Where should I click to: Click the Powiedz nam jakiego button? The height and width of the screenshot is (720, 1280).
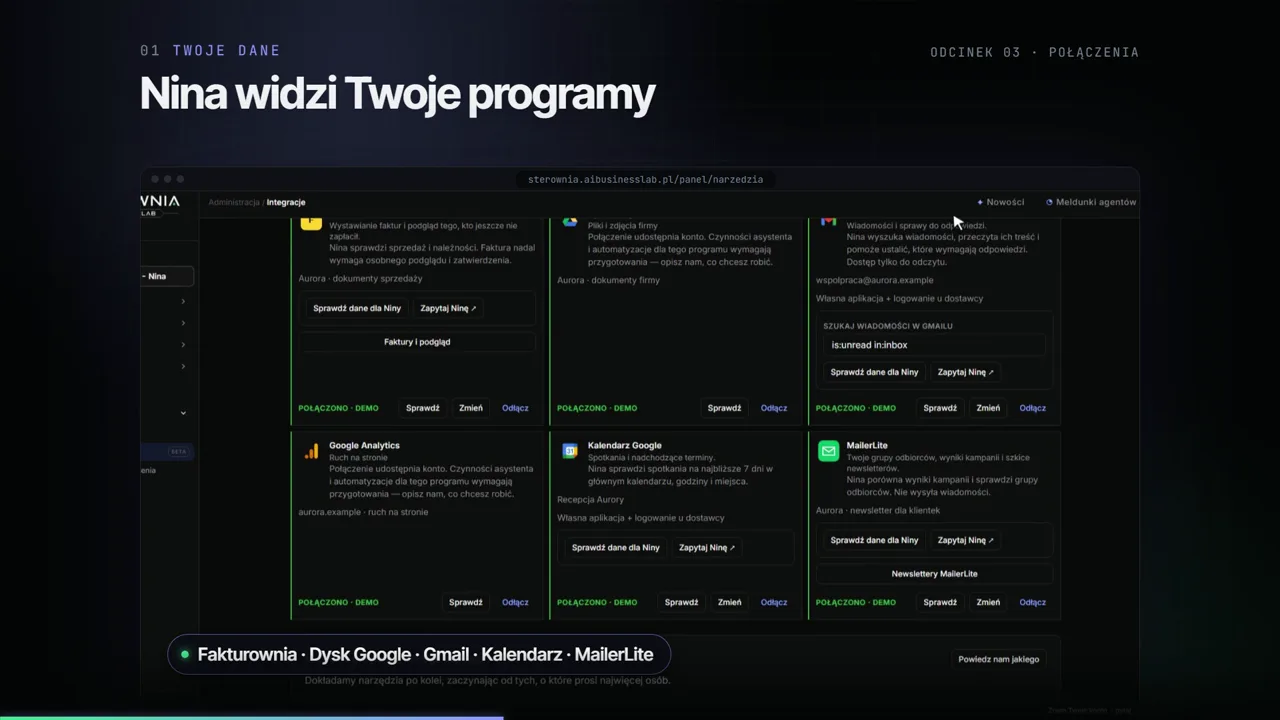[999, 659]
